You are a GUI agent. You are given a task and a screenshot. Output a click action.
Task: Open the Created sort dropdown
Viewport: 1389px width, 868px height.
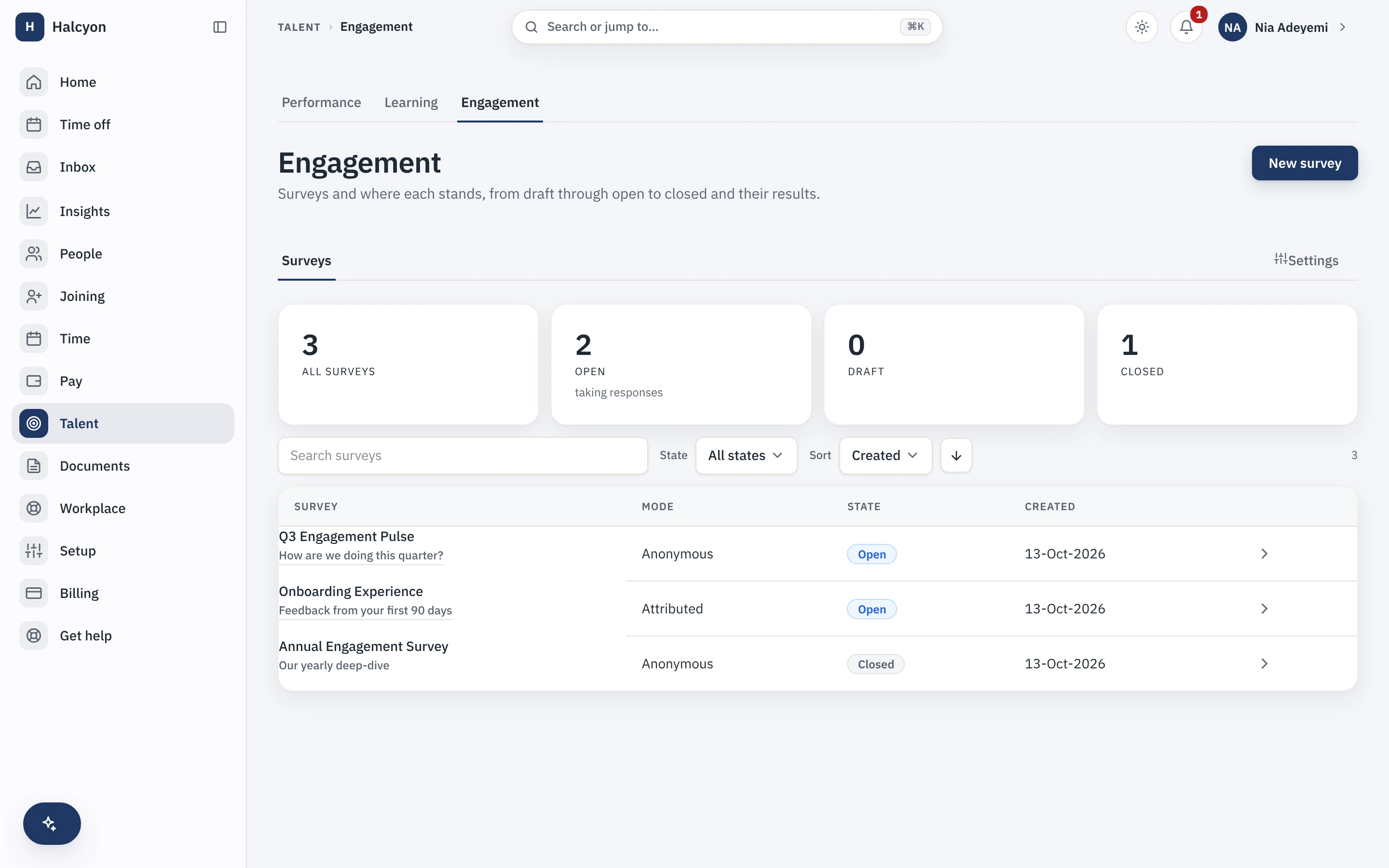click(885, 455)
